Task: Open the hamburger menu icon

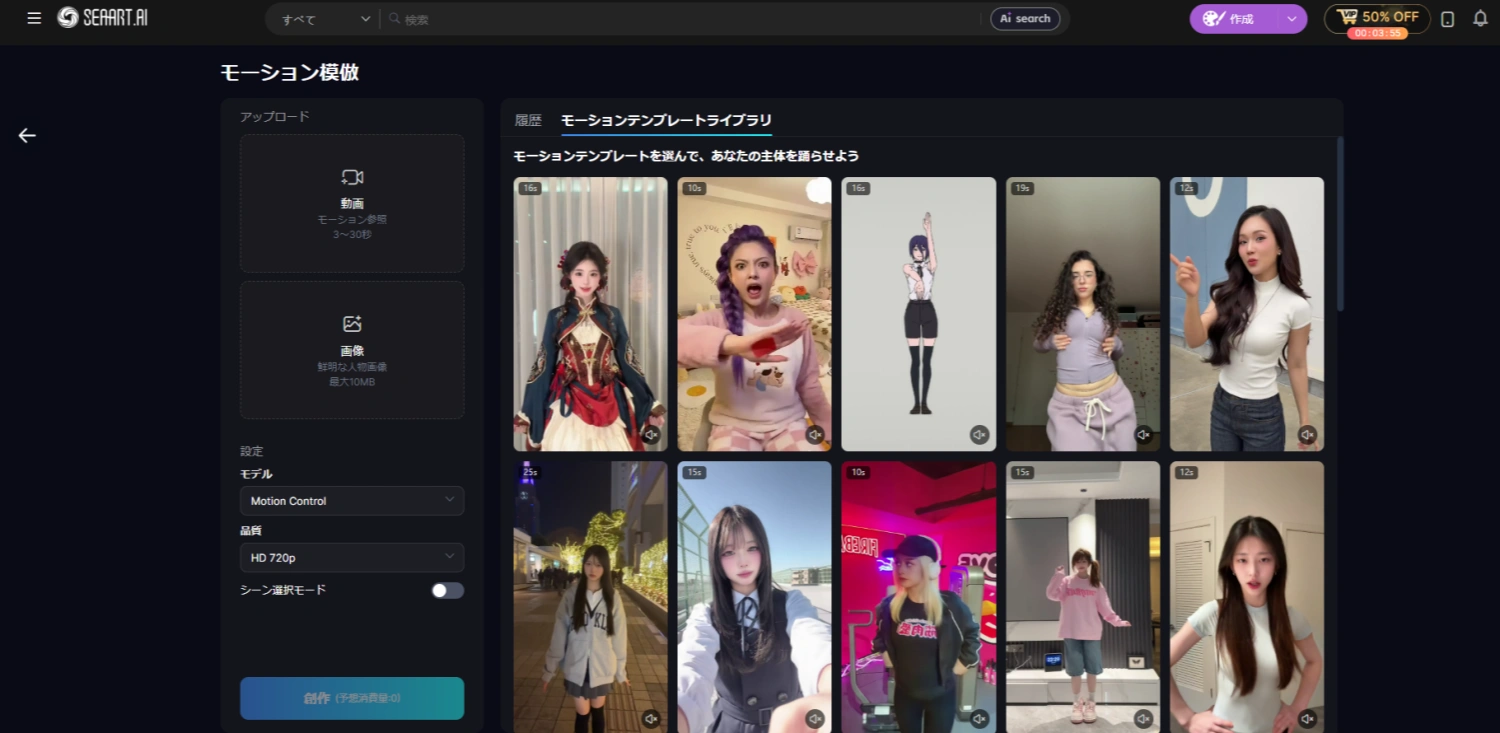Action: pyautogui.click(x=34, y=18)
